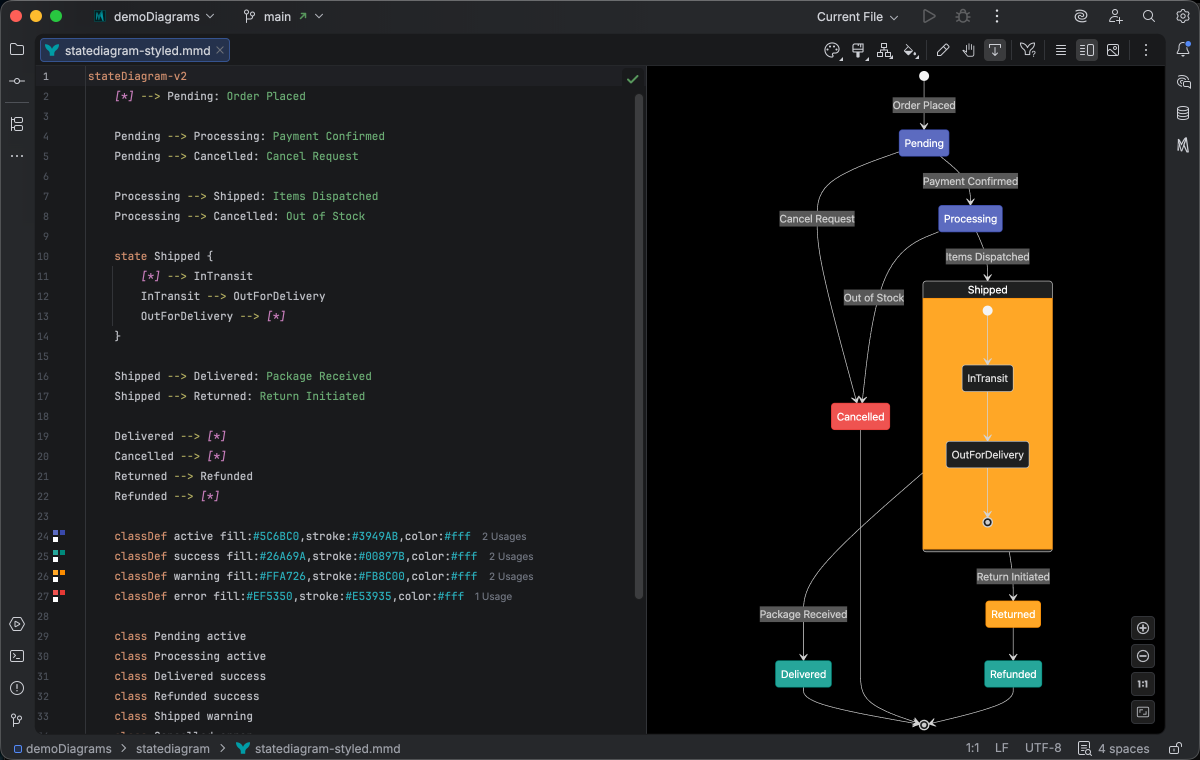Open the AI Assistant swirl icon in title bar

tap(1081, 16)
